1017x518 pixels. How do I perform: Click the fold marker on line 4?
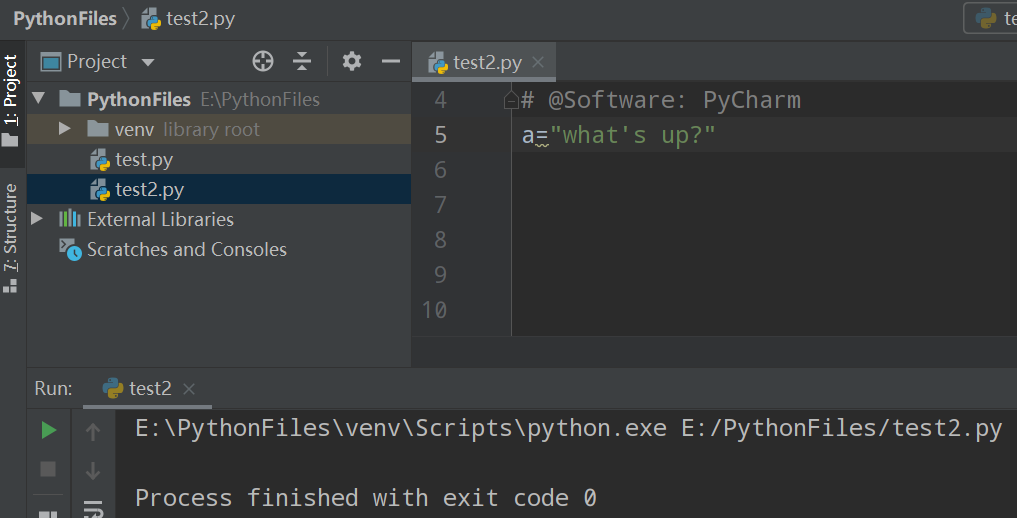click(x=511, y=100)
